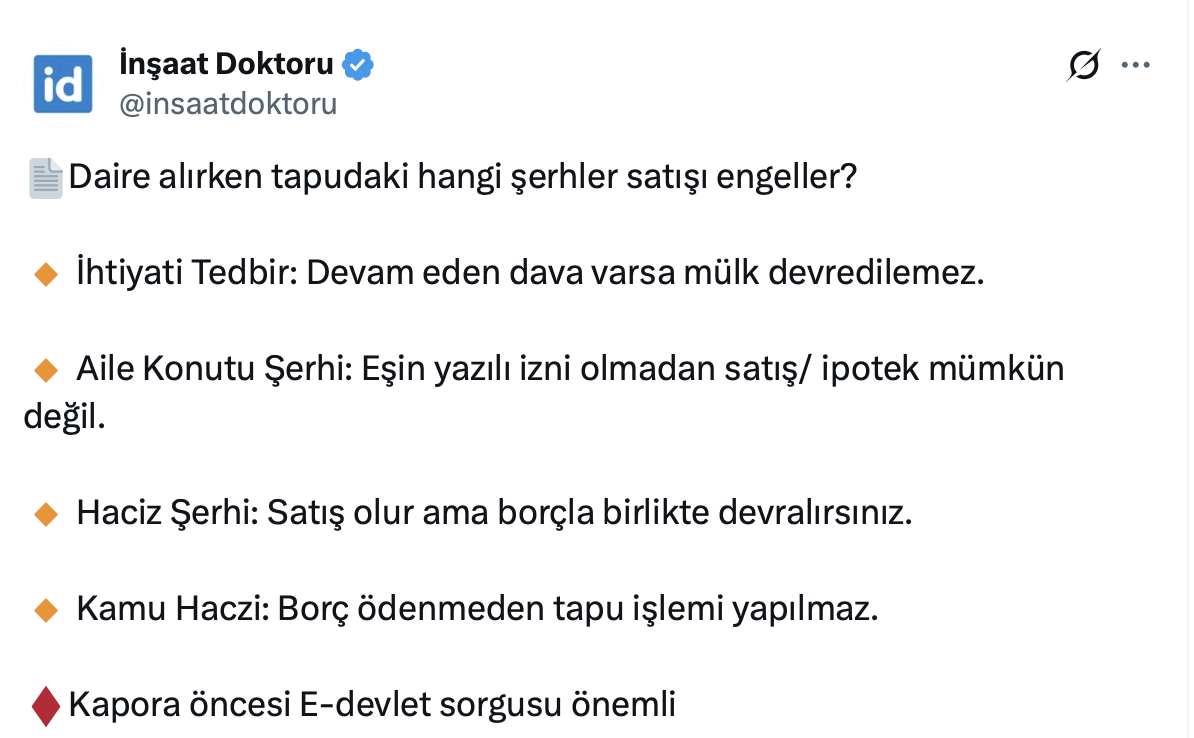
Task: Click the document emoji before 'Daire alırken'
Action: (46, 180)
